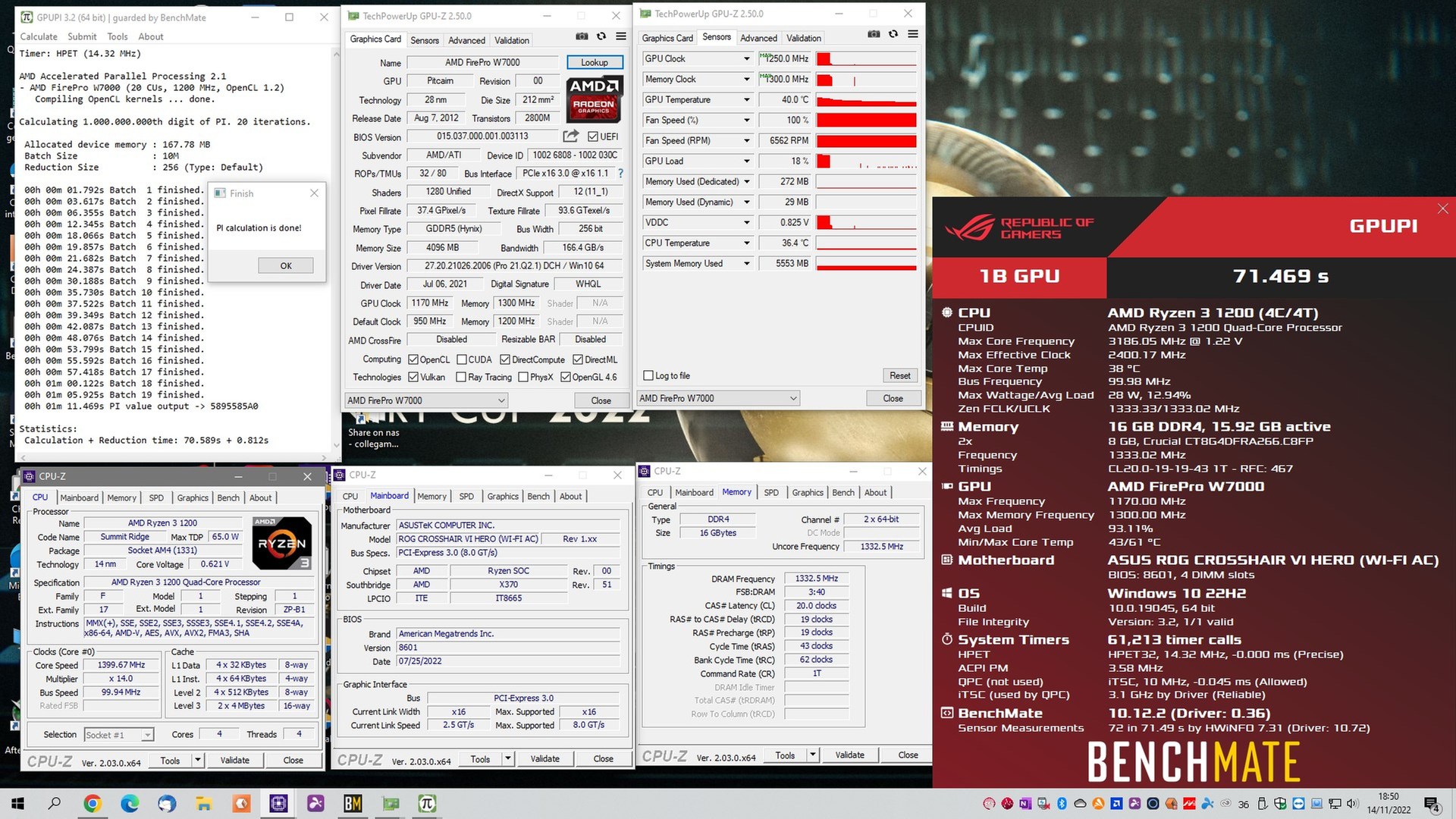1456x819 pixels.
Task: Open Microsoft Edge from taskbar
Action: coord(130,804)
